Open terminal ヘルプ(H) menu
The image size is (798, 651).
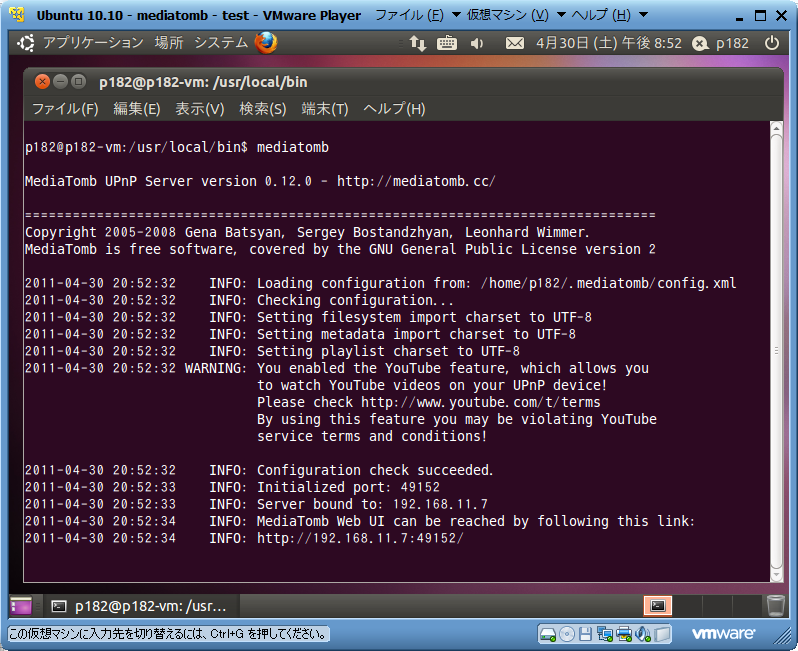394,109
